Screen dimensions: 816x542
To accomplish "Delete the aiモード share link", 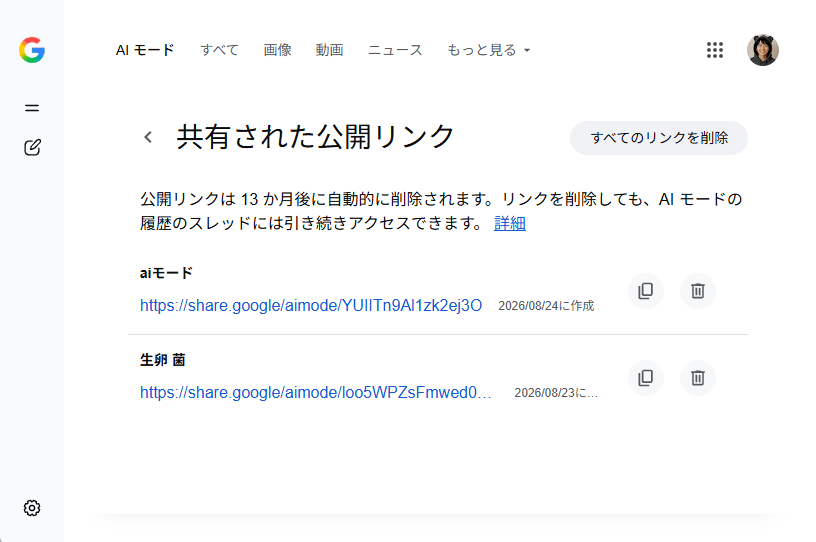I will (x=697, y=291).
